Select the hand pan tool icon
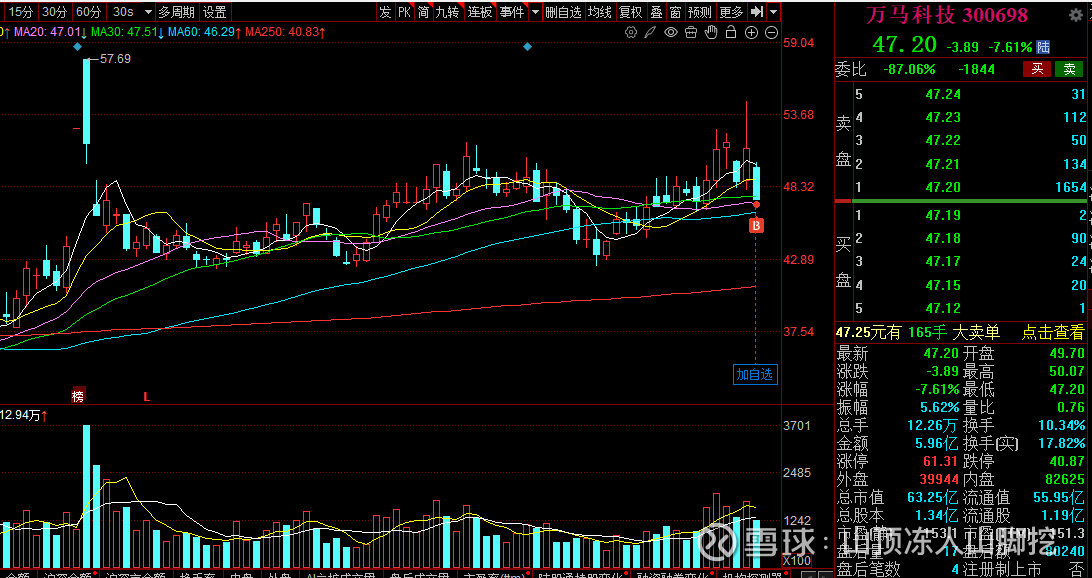This screenshot has height=578, width=1092. (x=711, y=32)
